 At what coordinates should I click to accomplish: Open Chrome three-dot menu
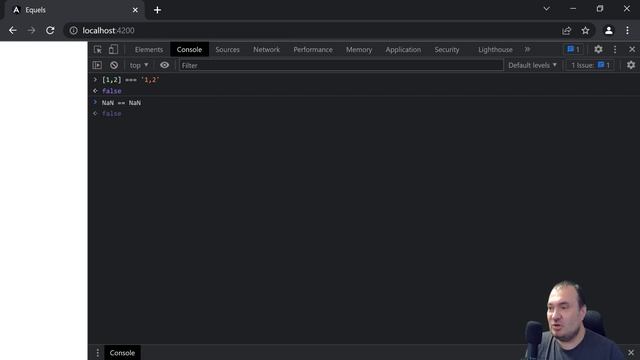click(x=627, y=31)
